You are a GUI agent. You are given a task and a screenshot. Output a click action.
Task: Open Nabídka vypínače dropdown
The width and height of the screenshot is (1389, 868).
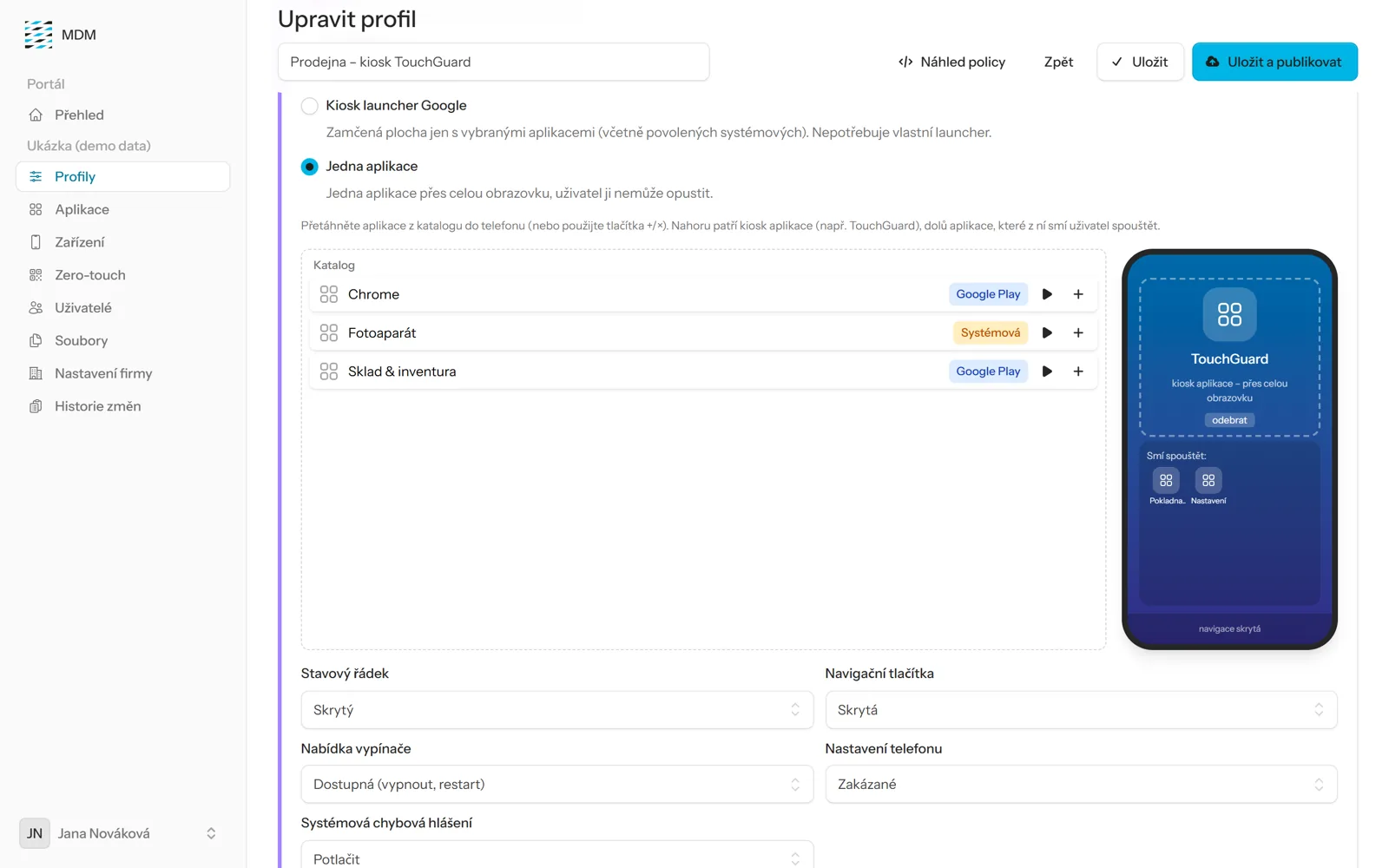(556, 784)
